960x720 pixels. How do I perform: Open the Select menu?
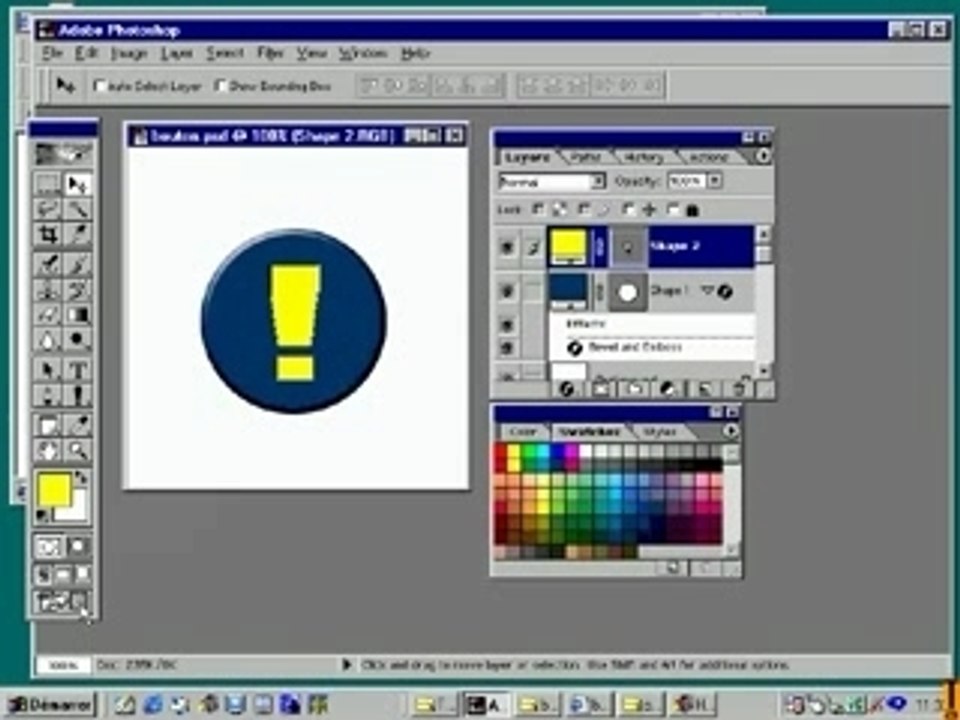pyautogui.click(x=225, y=54)
